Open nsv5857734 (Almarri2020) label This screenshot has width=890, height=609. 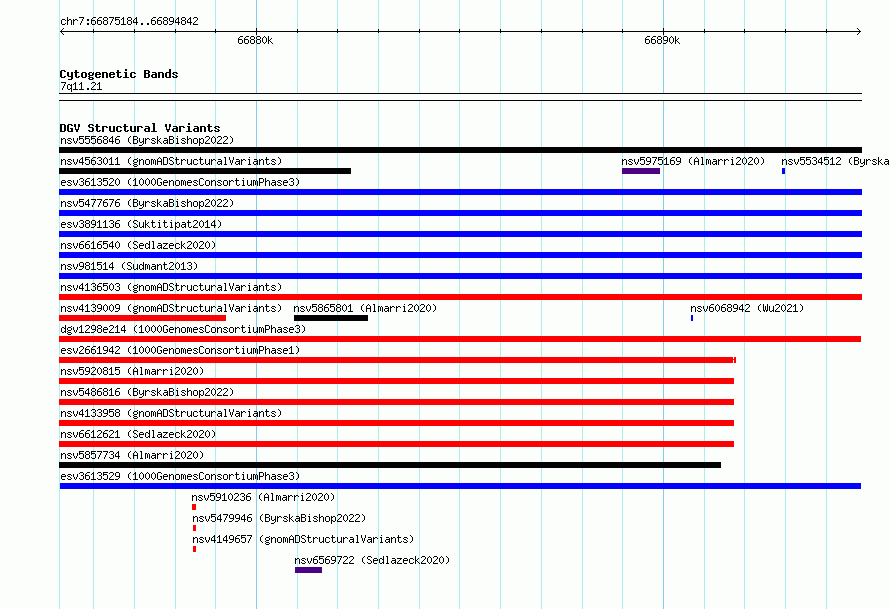(132, 455)
